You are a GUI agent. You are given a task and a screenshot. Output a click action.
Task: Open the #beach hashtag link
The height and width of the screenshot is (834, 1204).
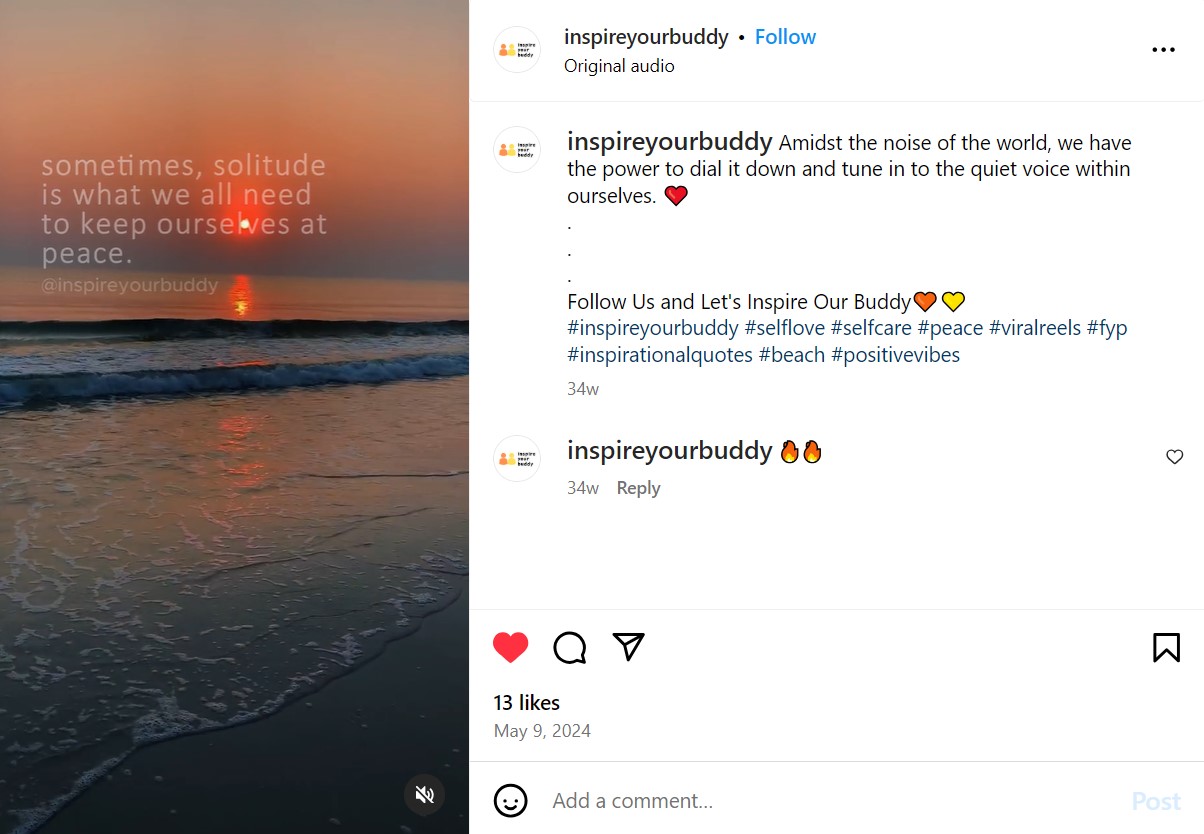pyautogui.click(x=791, y=355)
